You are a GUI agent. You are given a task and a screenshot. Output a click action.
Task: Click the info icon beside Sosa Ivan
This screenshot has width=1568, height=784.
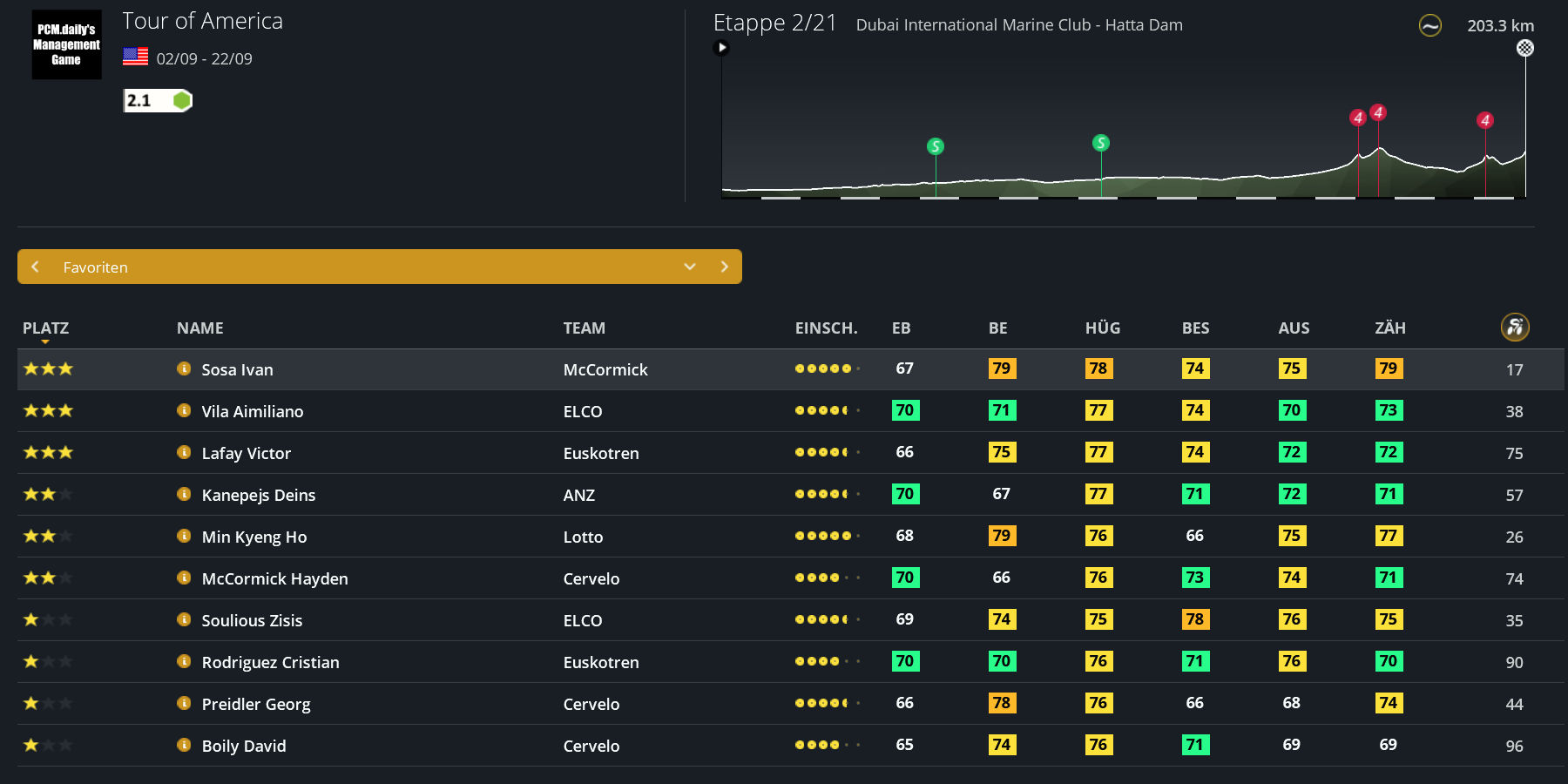(184, 368)
